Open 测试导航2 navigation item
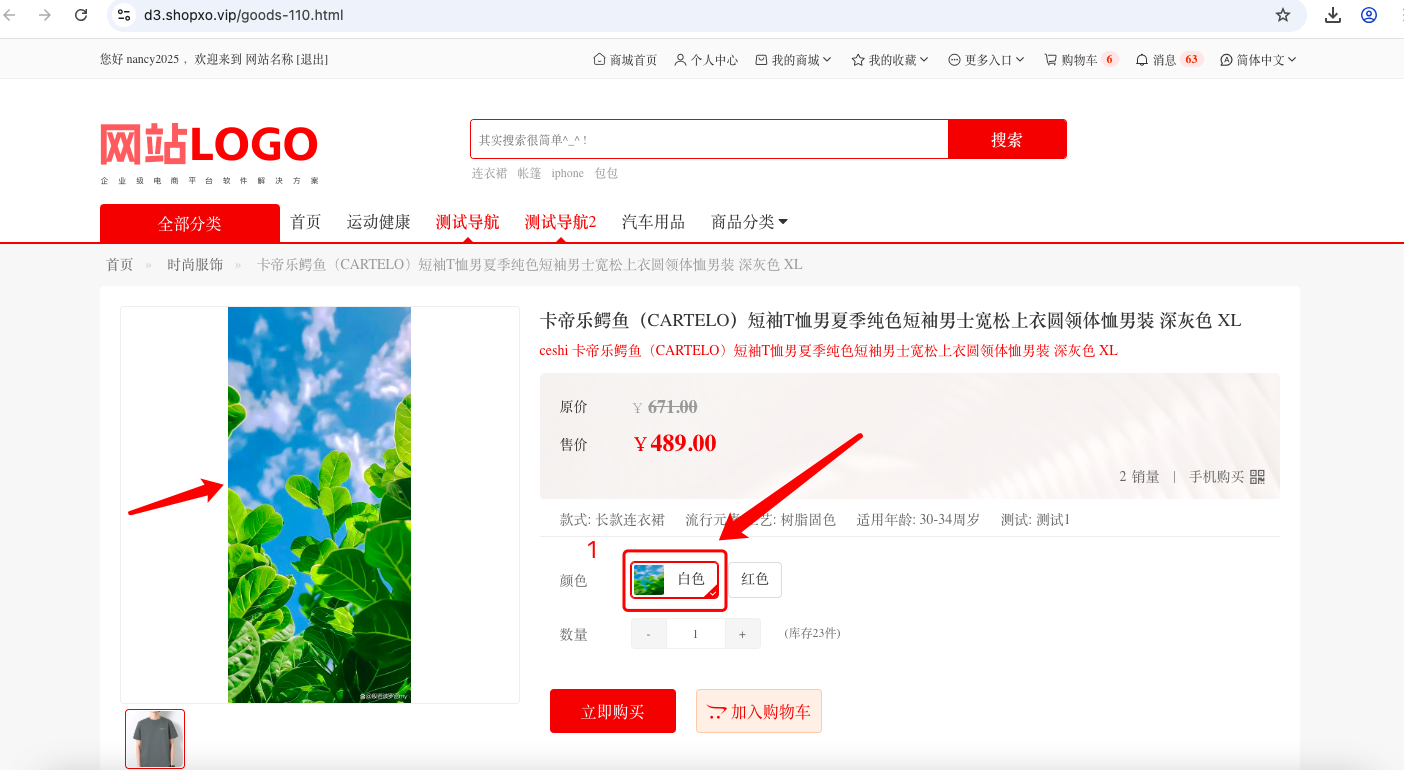The width and height of the screenshot is (1404, 770). click(561, 222)
